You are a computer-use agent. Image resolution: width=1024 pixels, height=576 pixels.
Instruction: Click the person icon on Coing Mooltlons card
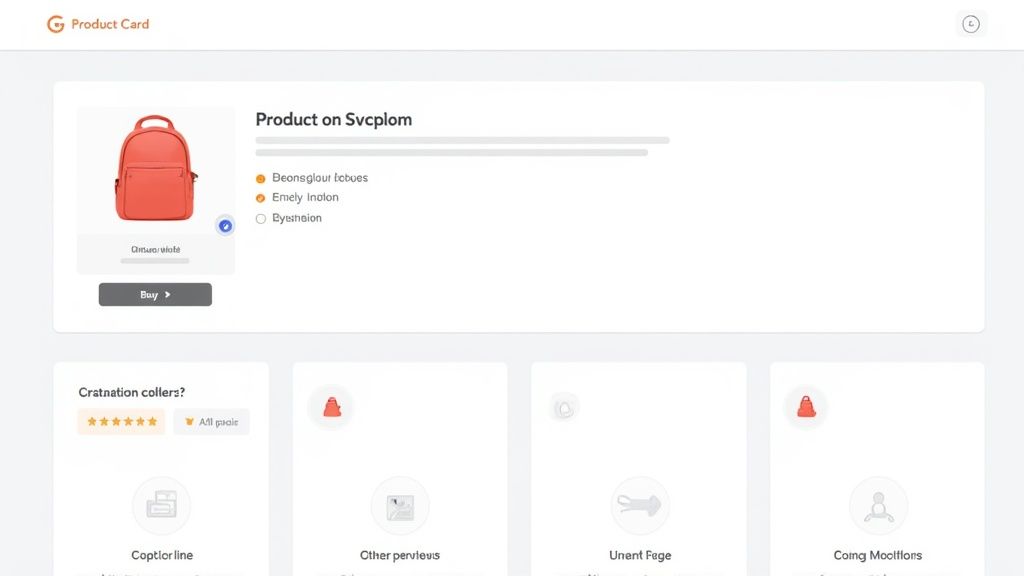(878, 505)
